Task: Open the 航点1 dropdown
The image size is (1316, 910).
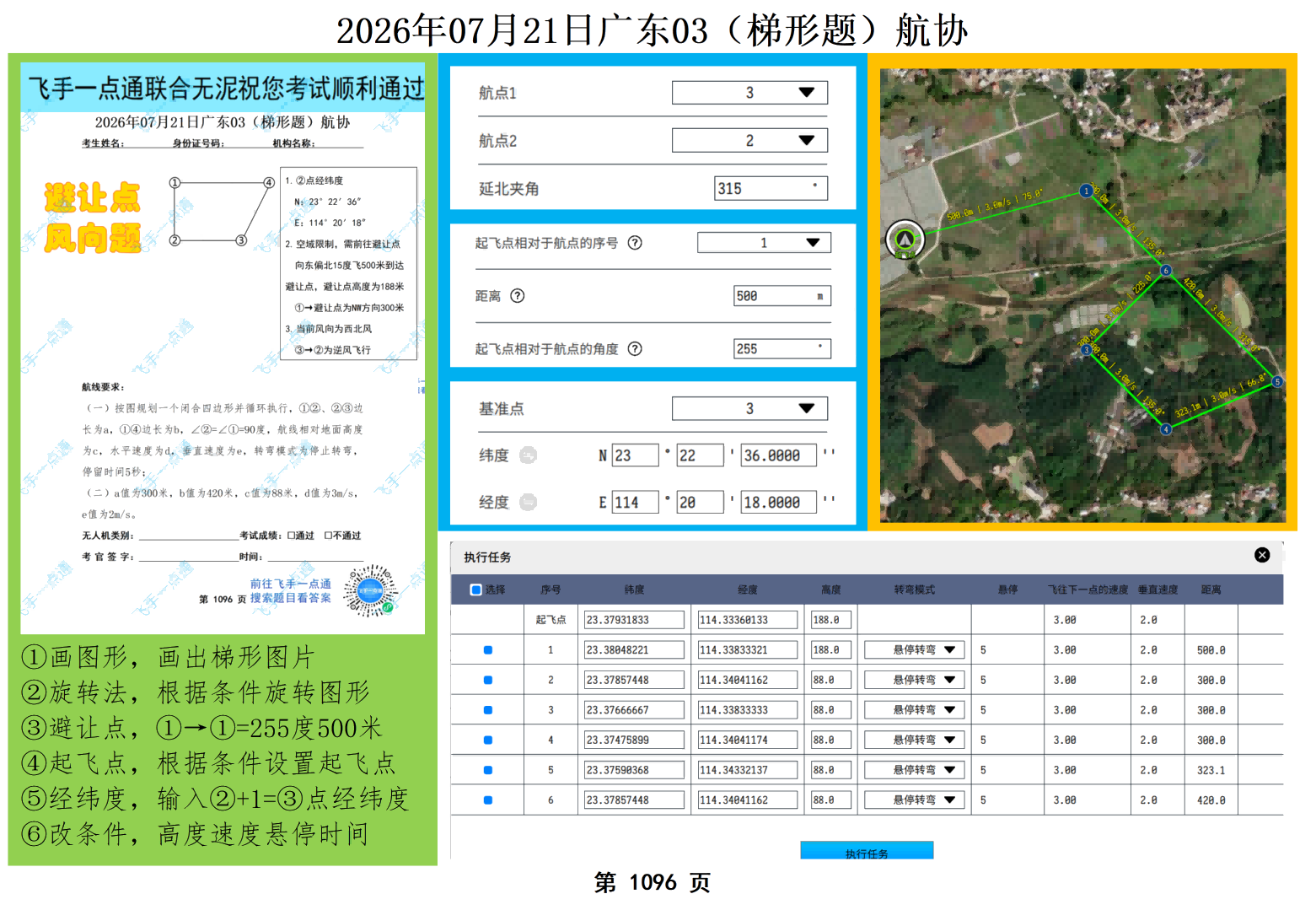Action: click(749, 93)
